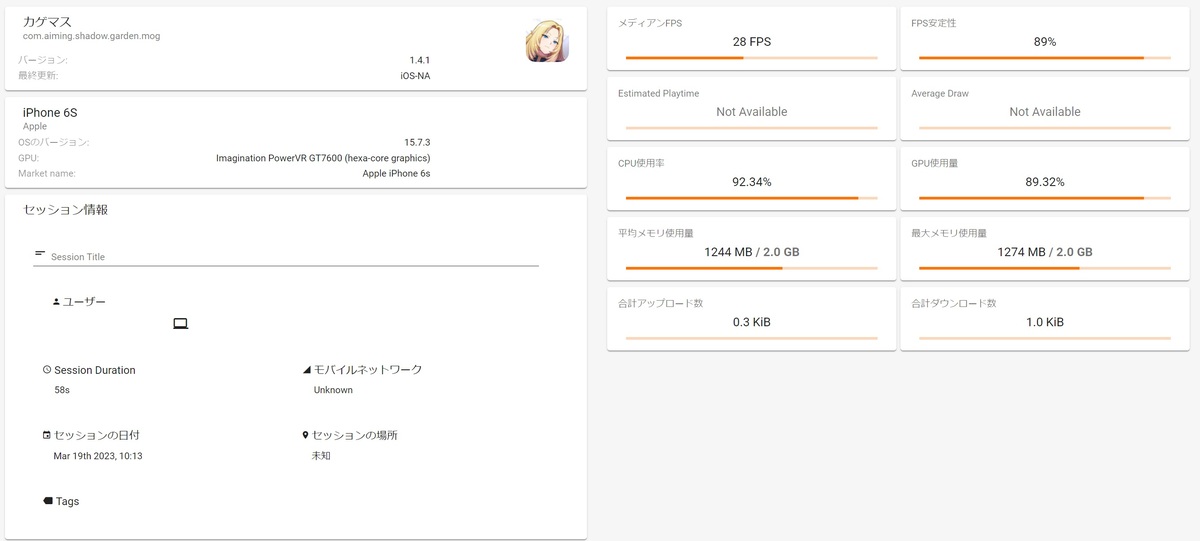The image size is (1200, 541).
Task: Click the text lines icon beside Session Title
Action: [40, 254]
